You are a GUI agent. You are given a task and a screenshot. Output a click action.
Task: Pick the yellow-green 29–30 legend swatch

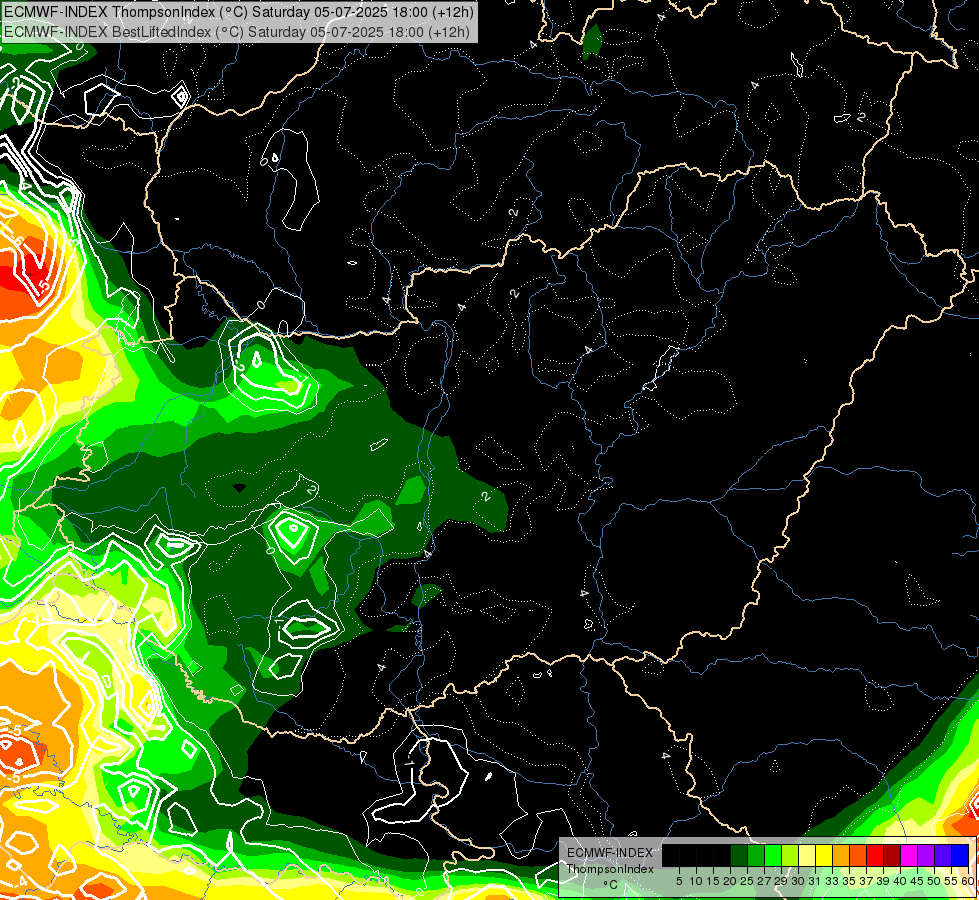point(790,855)
